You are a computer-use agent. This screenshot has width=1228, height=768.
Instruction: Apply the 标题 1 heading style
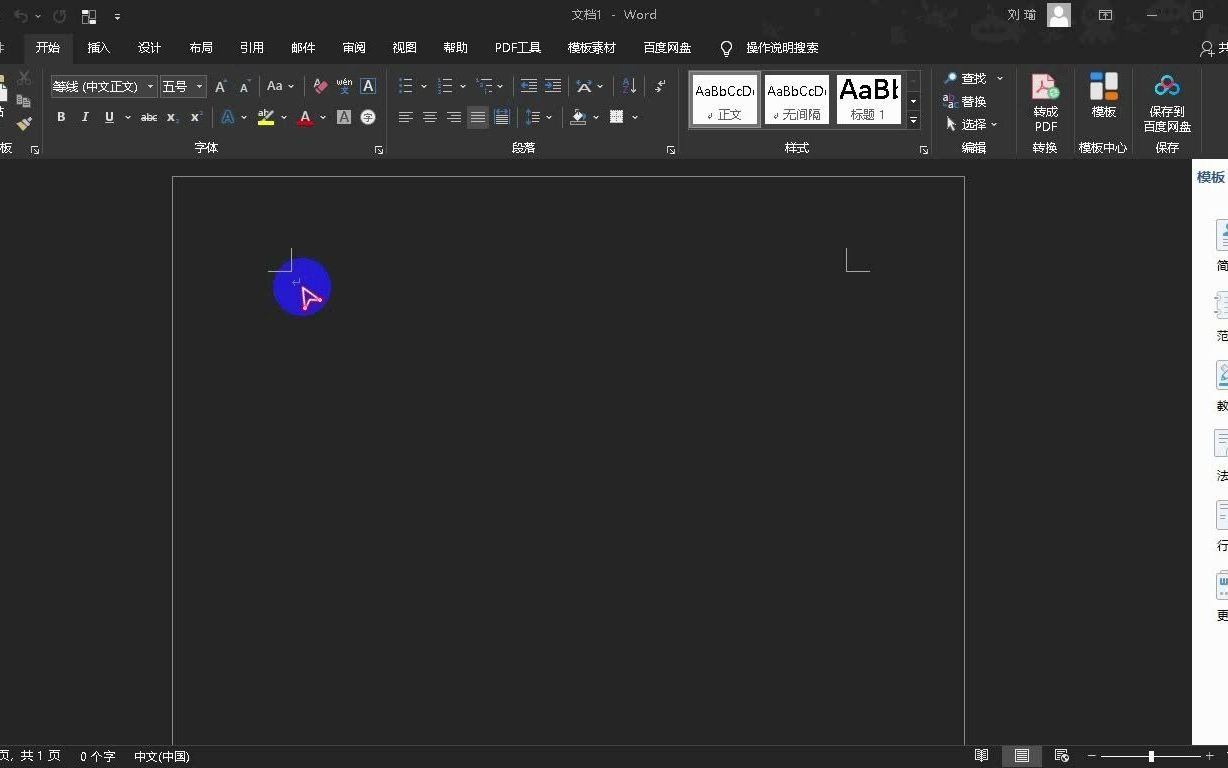point(868,99)
